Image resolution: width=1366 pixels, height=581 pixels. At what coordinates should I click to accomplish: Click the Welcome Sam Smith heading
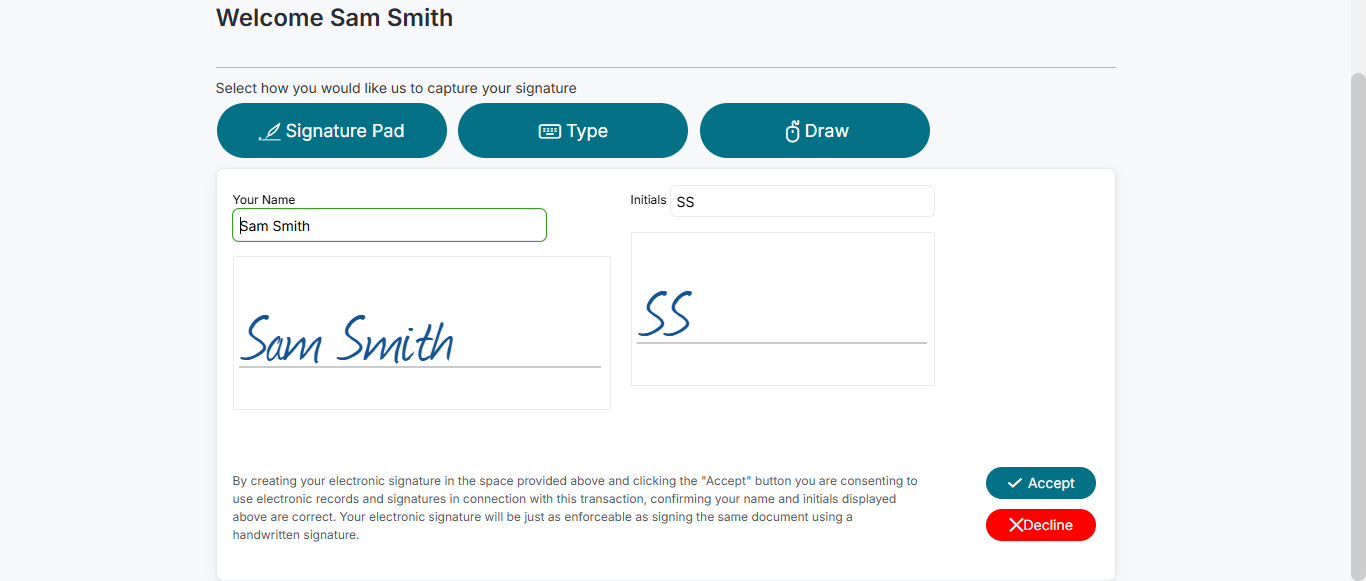point(334,18)
